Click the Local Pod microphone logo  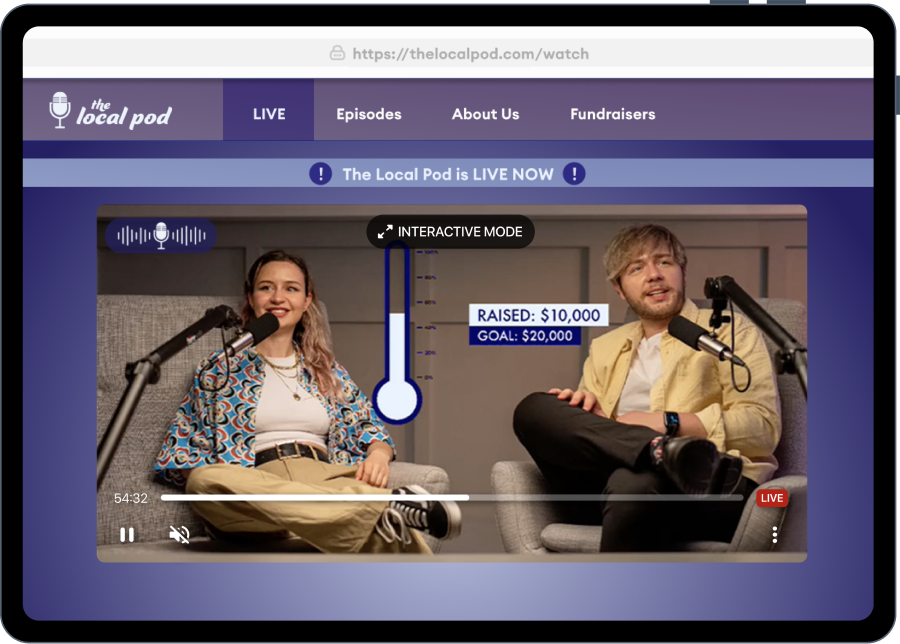tap(110, 111)
